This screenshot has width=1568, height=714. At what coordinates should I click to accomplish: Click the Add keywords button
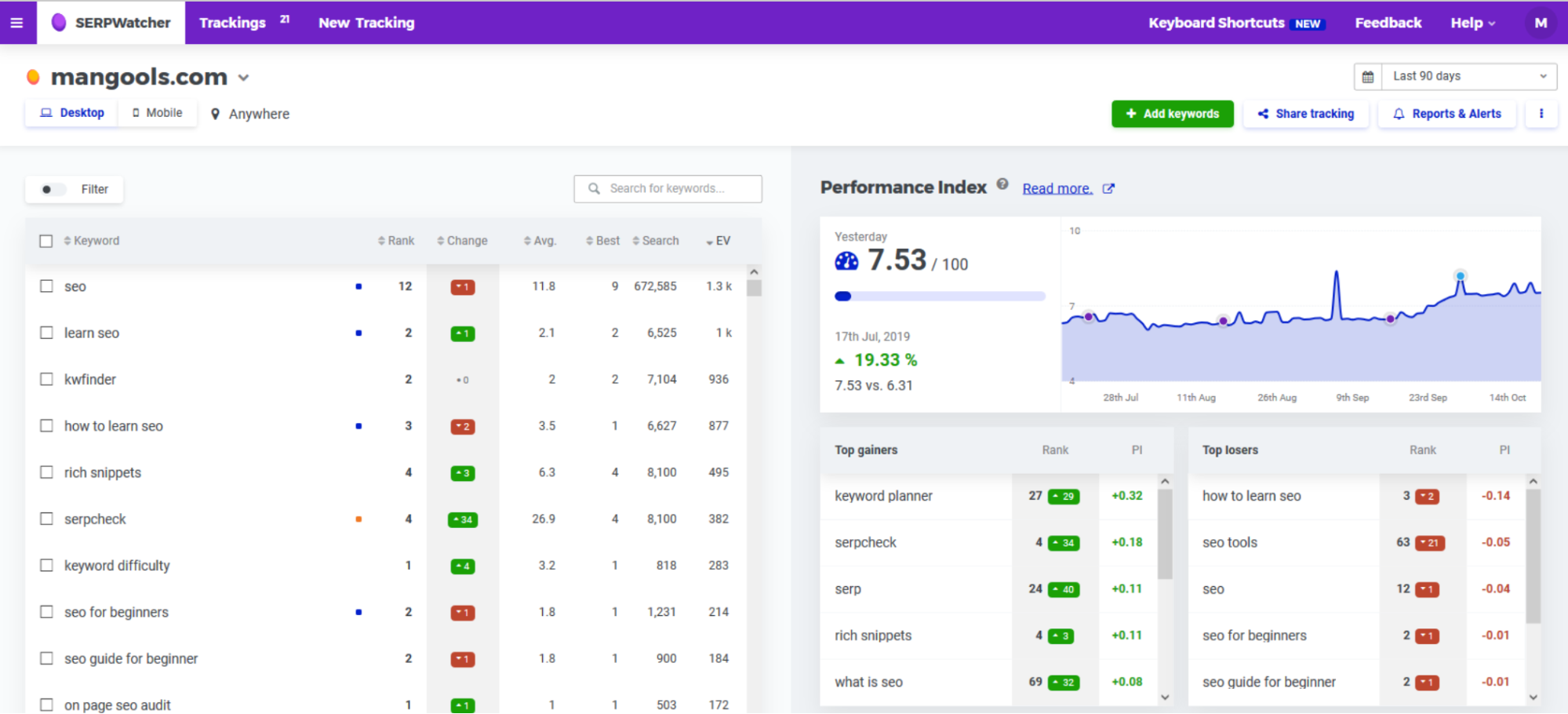coord(1172,114)
